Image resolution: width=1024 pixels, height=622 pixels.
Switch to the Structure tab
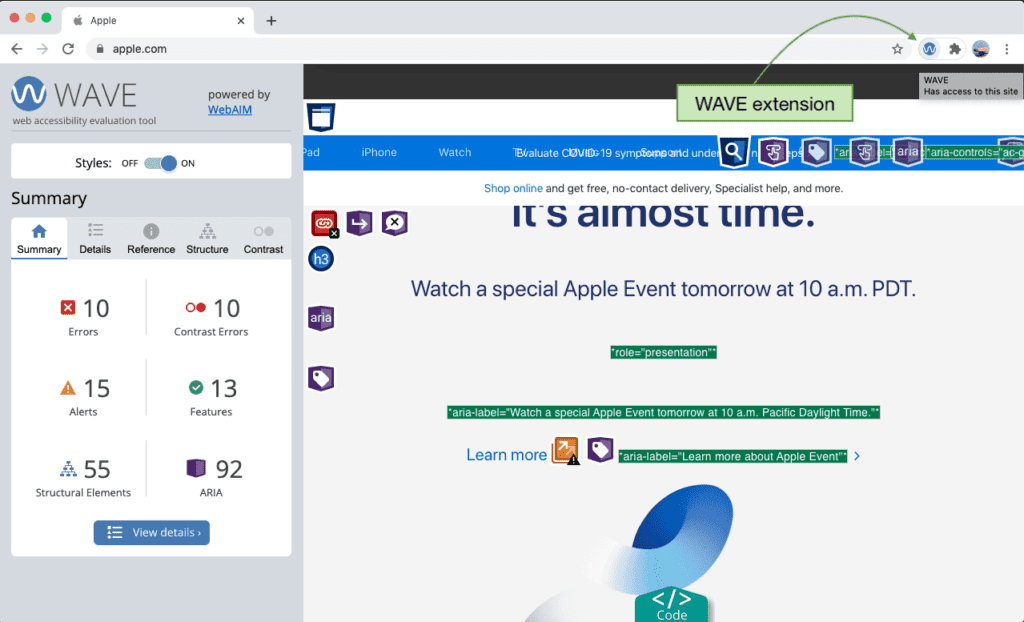pyautogui.click(x=207, y=238)
